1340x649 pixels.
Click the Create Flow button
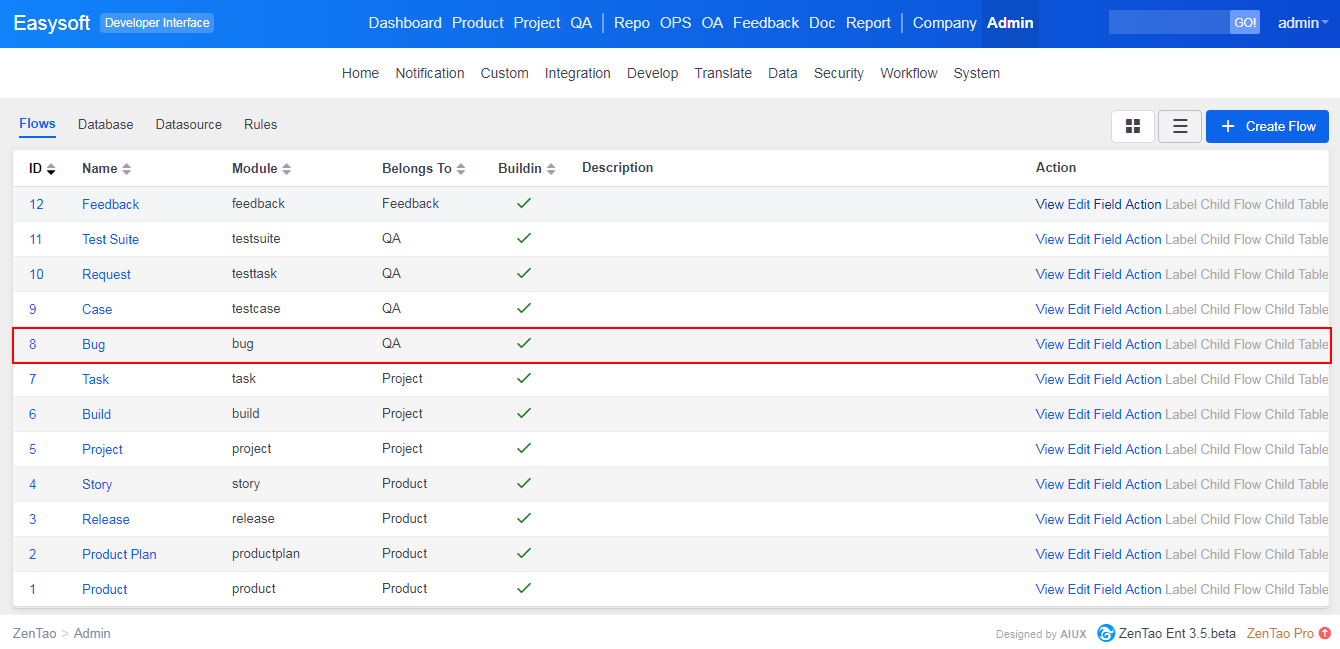pos(1266,126)
